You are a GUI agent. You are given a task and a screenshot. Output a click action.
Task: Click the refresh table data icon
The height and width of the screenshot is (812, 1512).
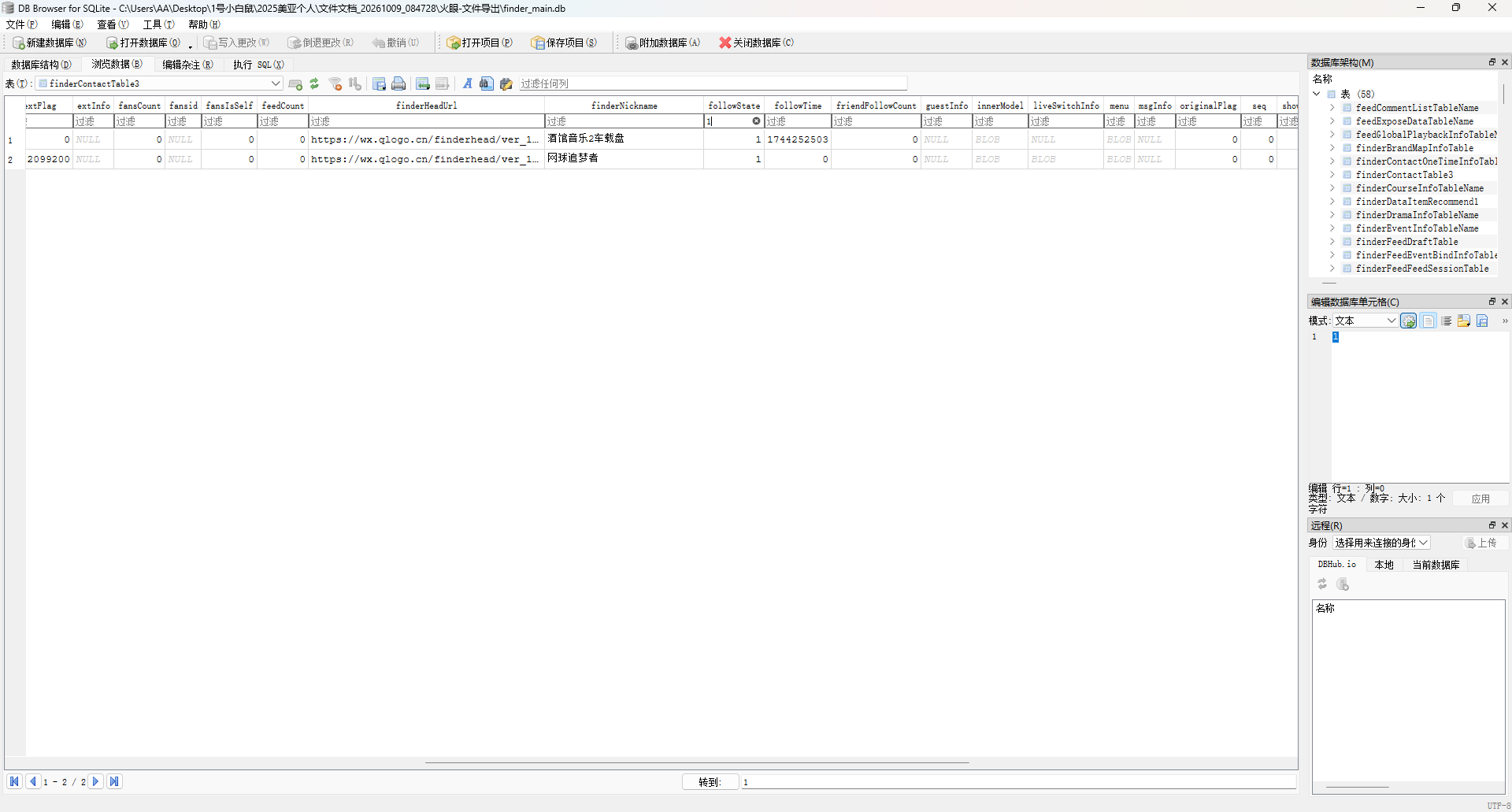pyautogui.click(x=314, y=83)
